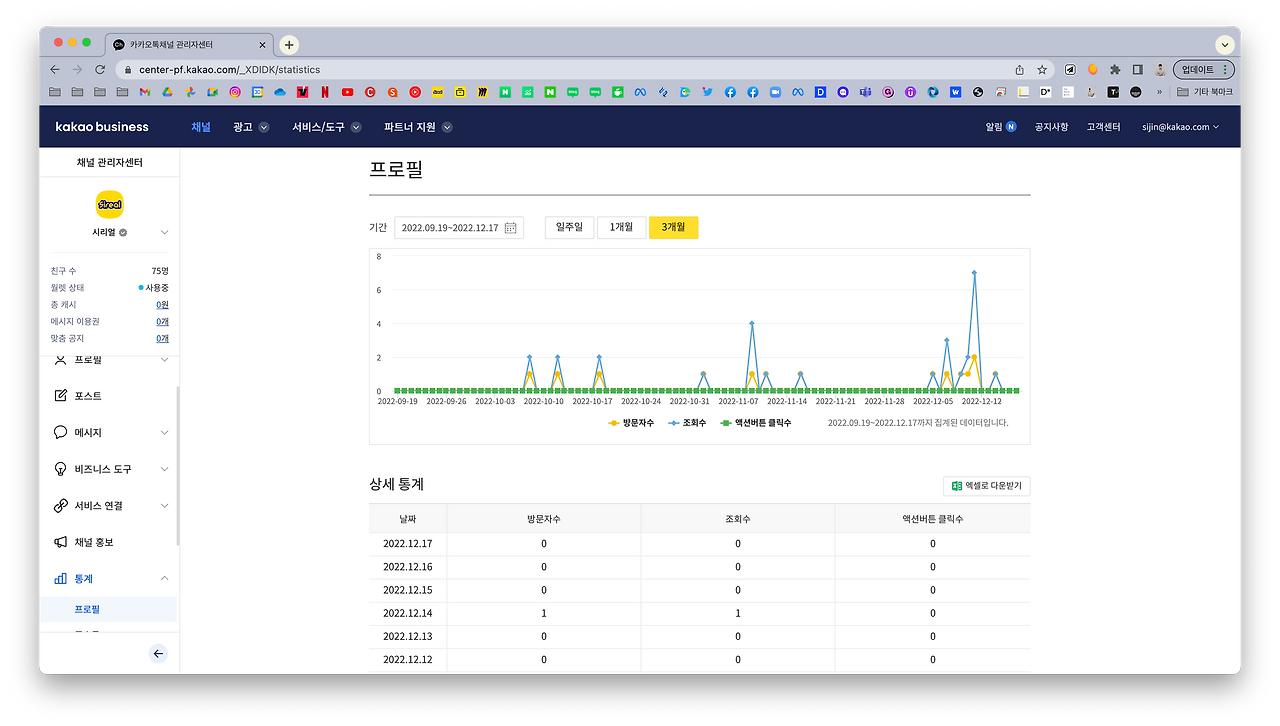Download statistics with 엑셀로 다운받기
The height and width of the screenshot is (726, 1280).
(986, 486)
